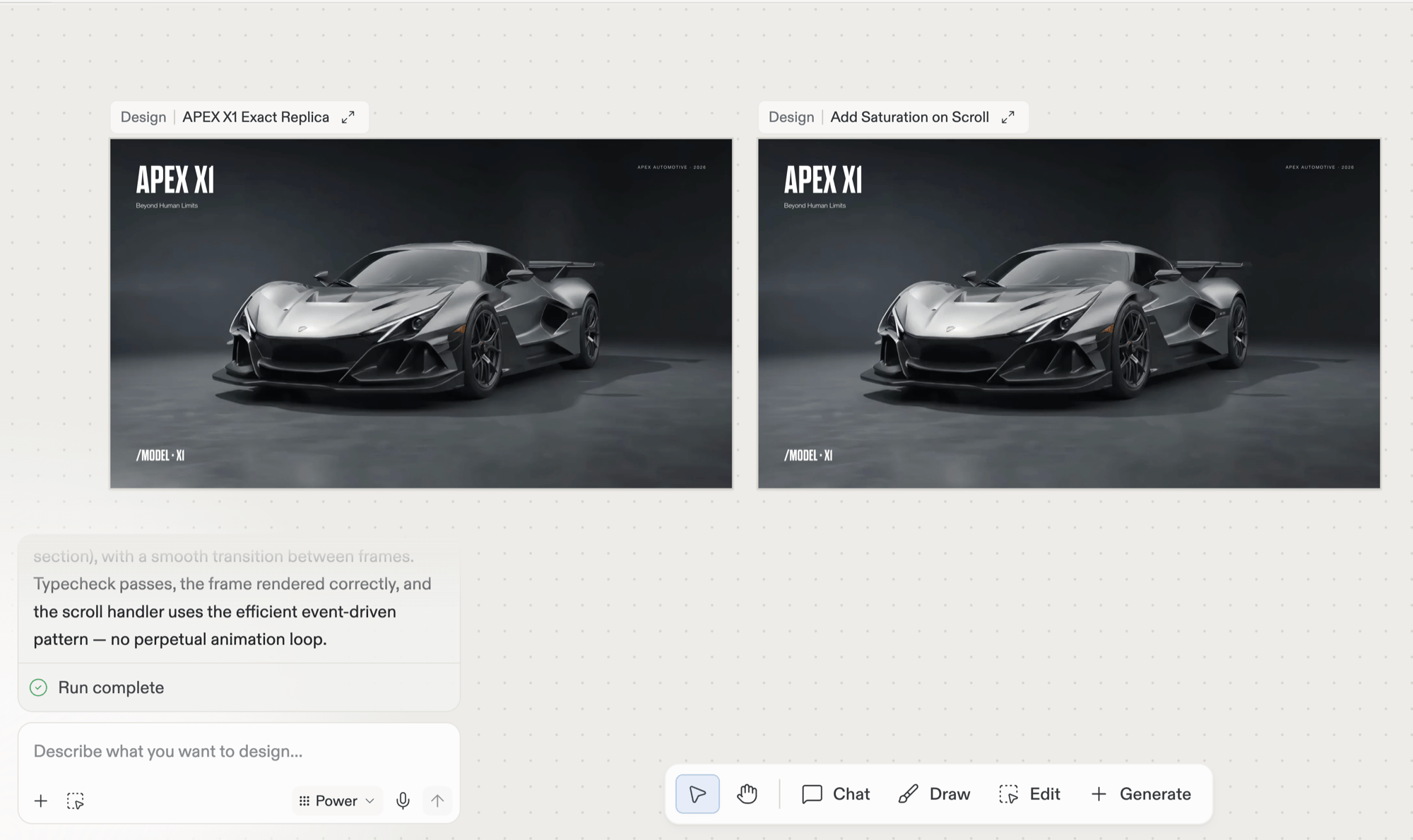Click the send arrow button
This screenshot has height=840, width=1413.
[437, 800]
